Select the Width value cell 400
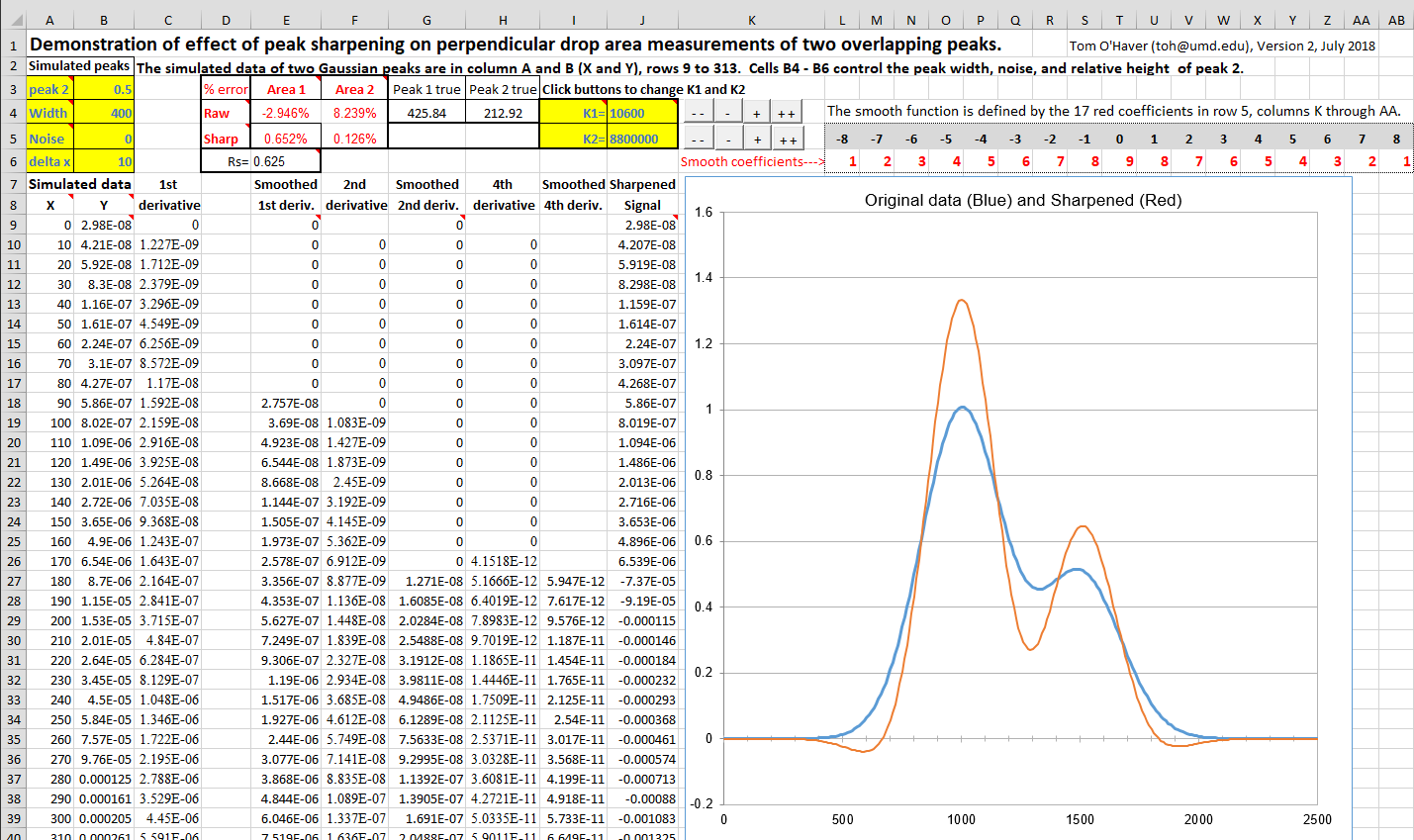This screenshot has height=840, width=1414. point(104,113)
